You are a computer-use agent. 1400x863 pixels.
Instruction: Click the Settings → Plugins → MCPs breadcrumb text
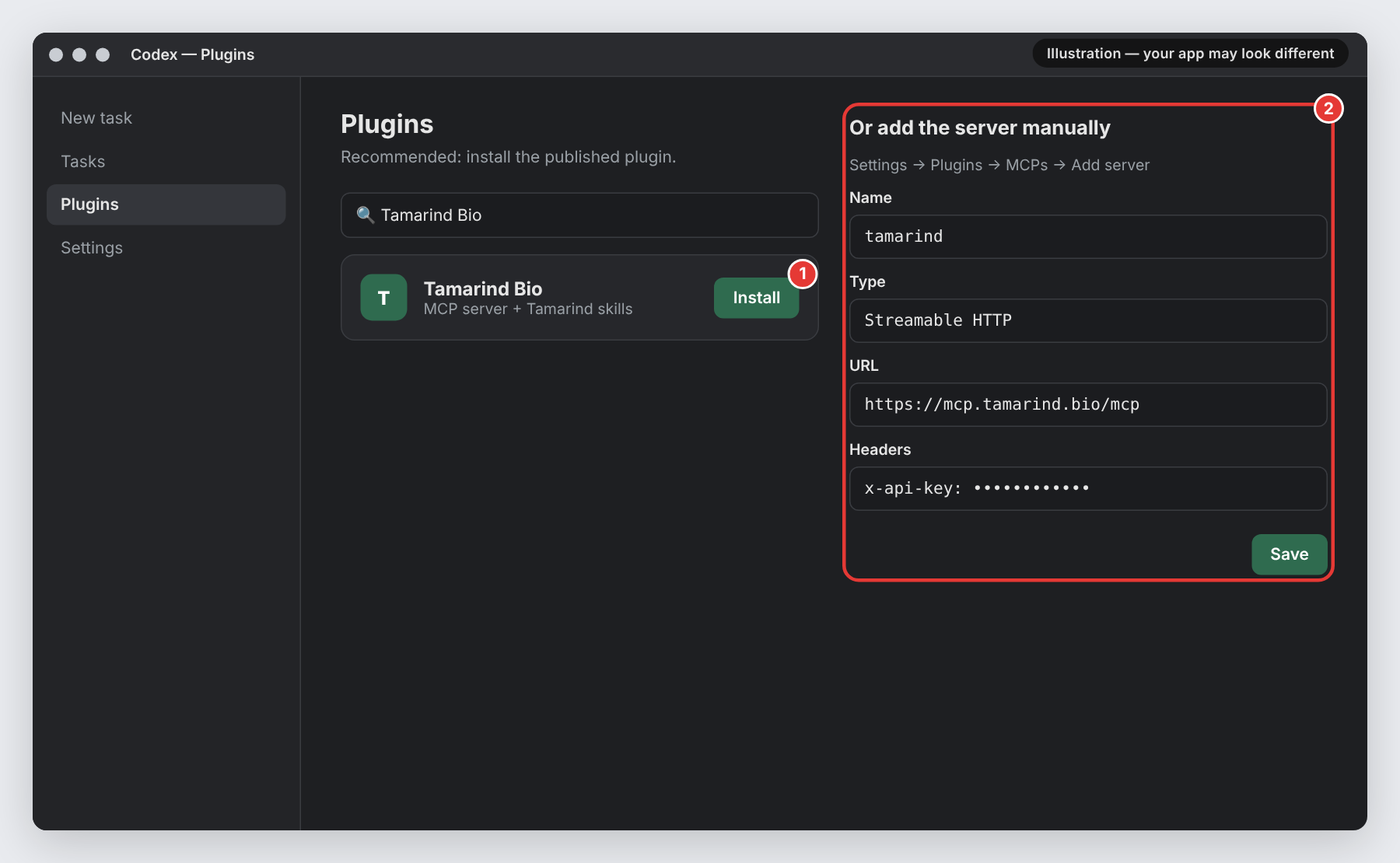click(999, 165)
